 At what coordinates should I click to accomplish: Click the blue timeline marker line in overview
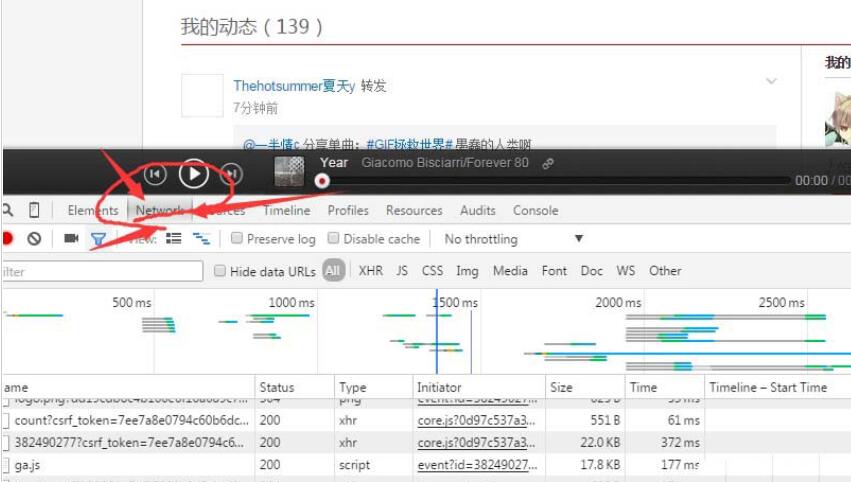[x=436, y=331]
